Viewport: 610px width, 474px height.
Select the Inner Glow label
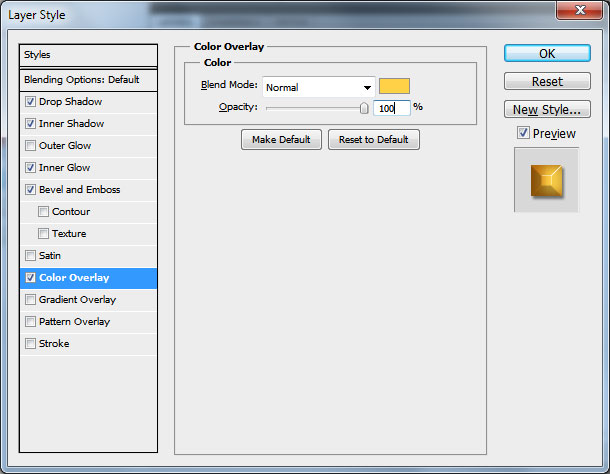click(x=65, y=167)
